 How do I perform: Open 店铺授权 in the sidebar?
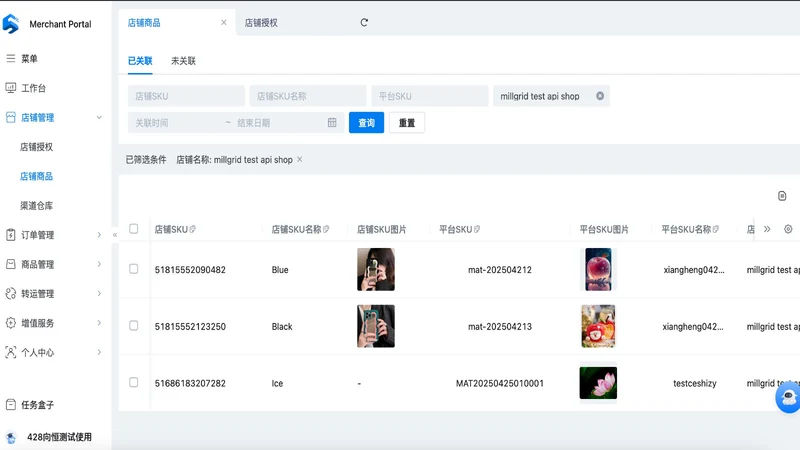(36, 147)
